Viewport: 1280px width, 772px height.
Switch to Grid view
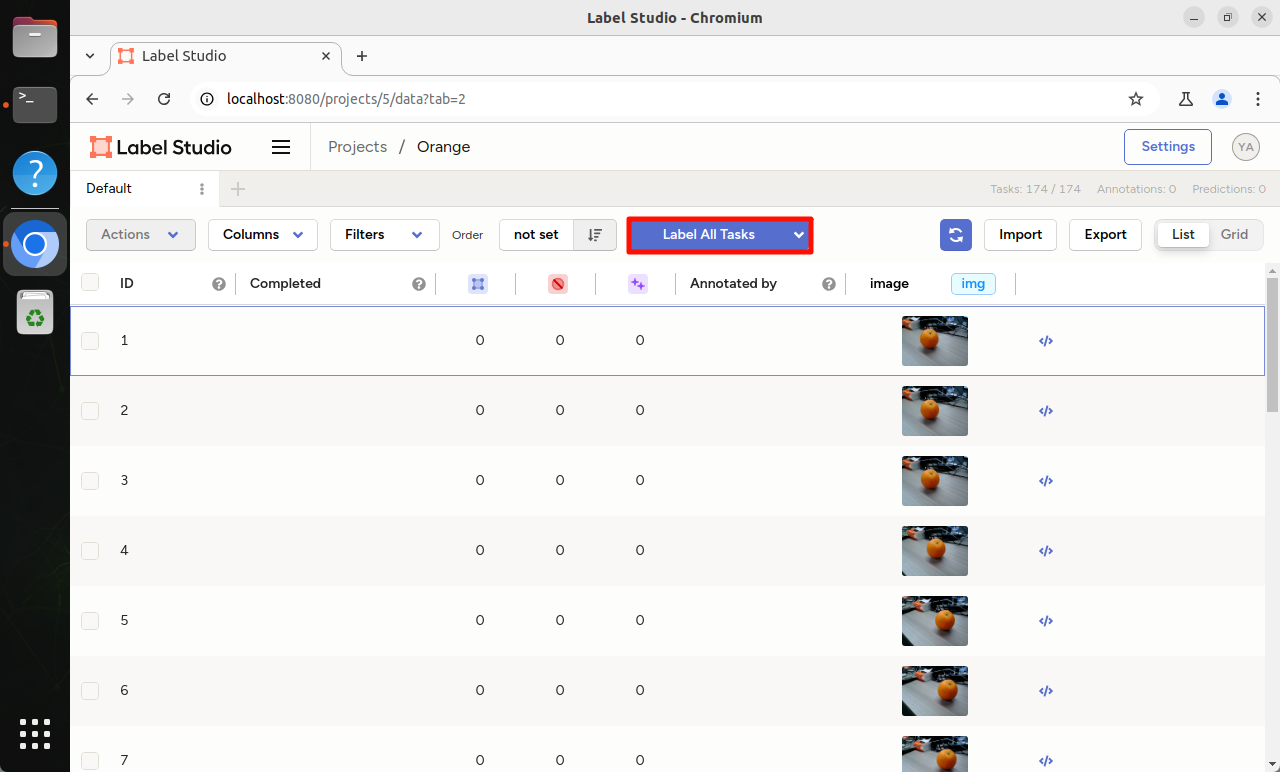1234,234
